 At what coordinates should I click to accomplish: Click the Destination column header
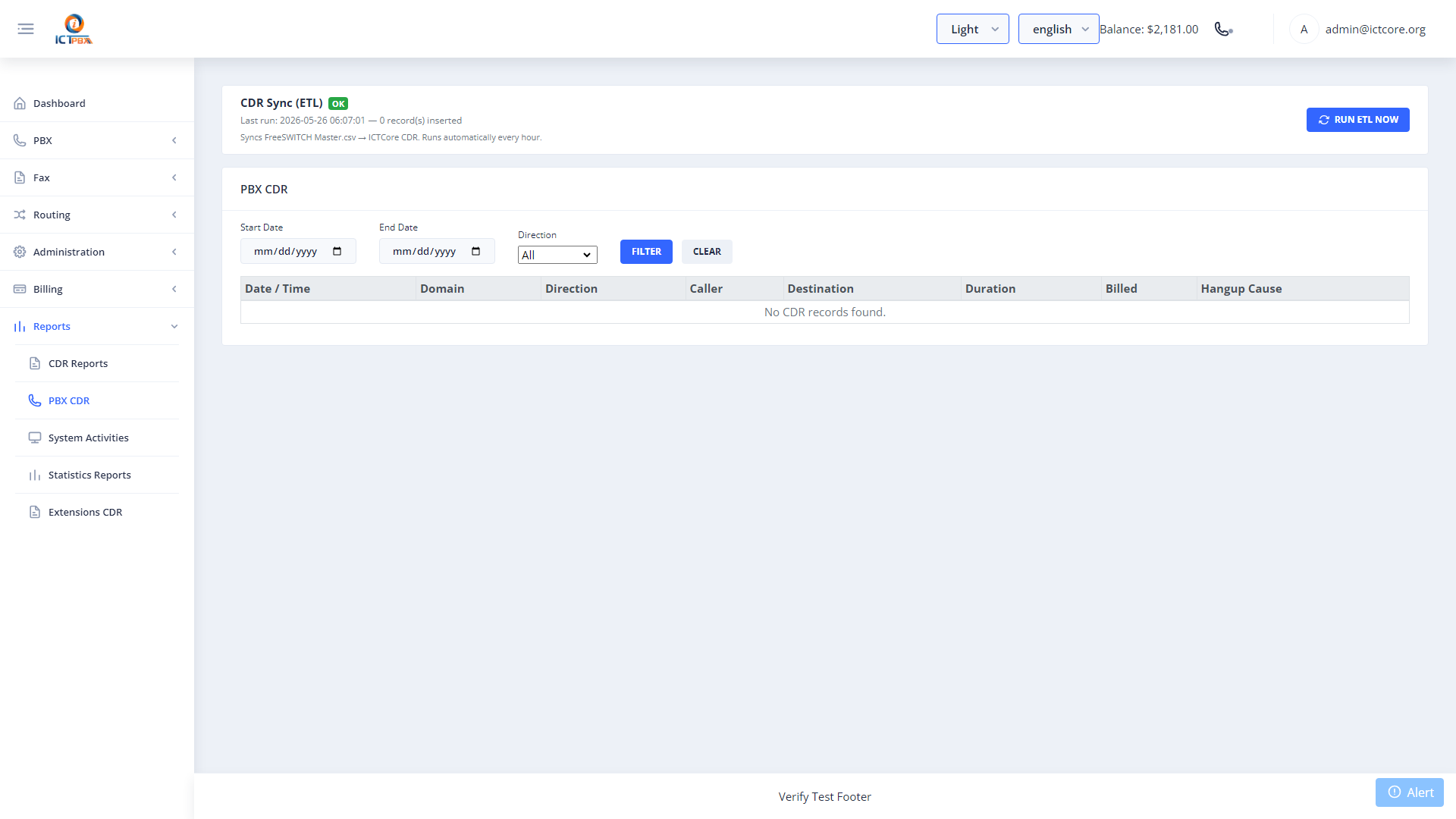[872, 289]
